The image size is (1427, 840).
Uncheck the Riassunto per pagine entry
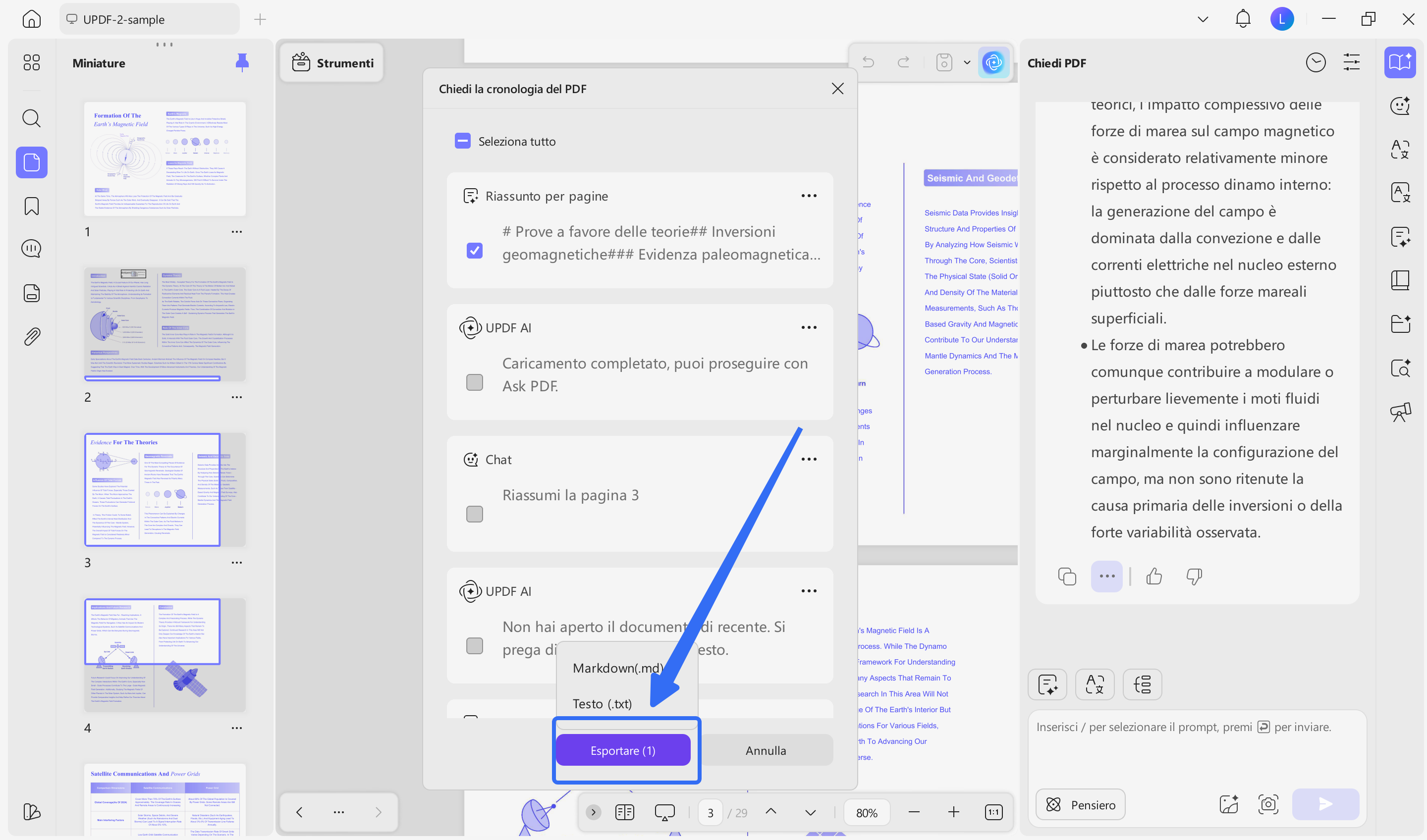pyautogui.click(x=475, y=250)
